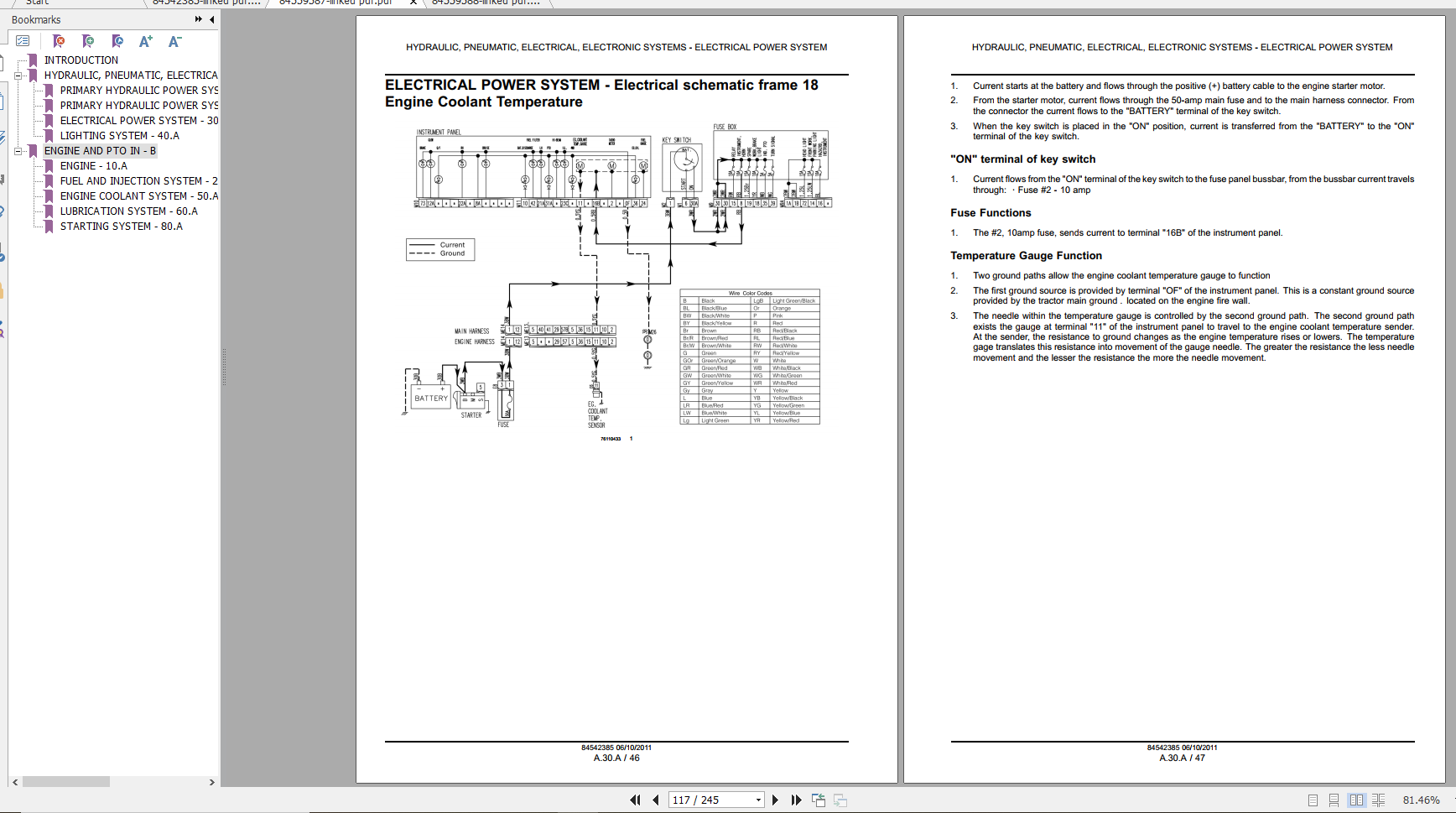Open STARTING SYSTEM - 80.A bookmark
Image resolution: width=1456 pixels, height=813 pixels.
tap(122, 227)
